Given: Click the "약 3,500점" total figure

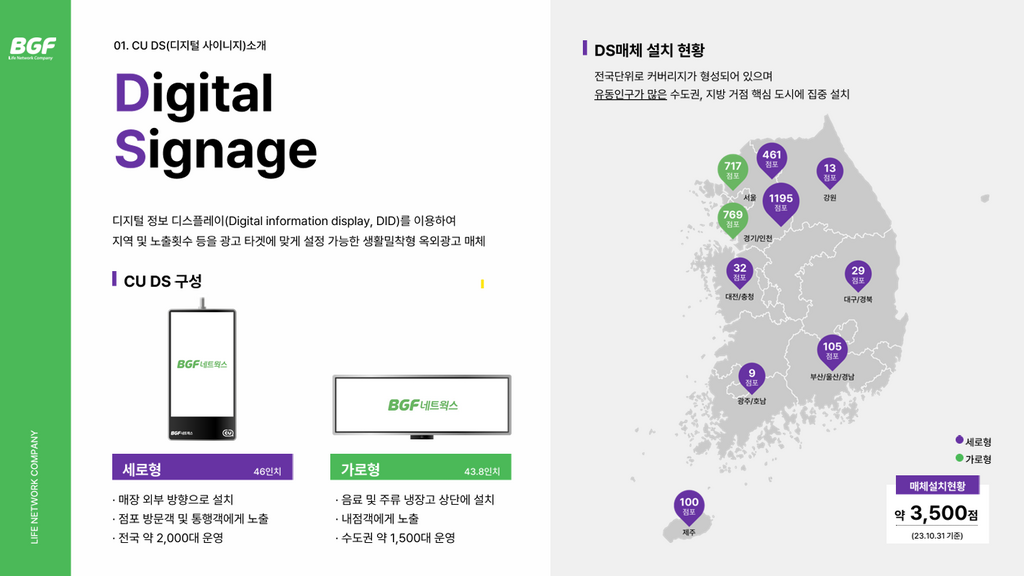Looking at the screenshot, I should click(936, 514).
